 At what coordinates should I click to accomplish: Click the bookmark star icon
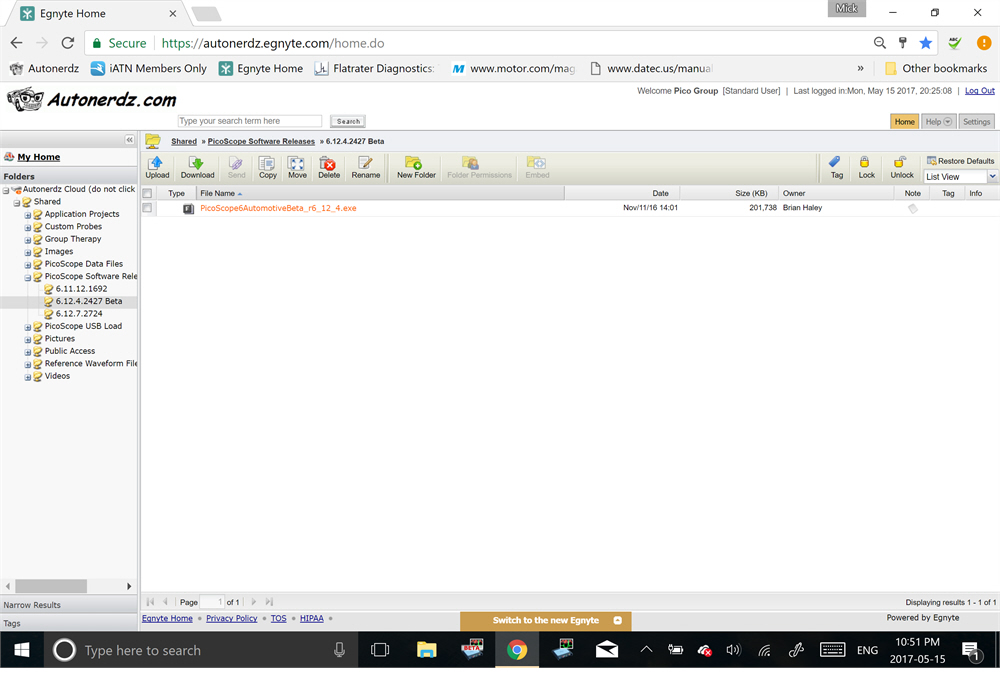[x=925, y=43]
